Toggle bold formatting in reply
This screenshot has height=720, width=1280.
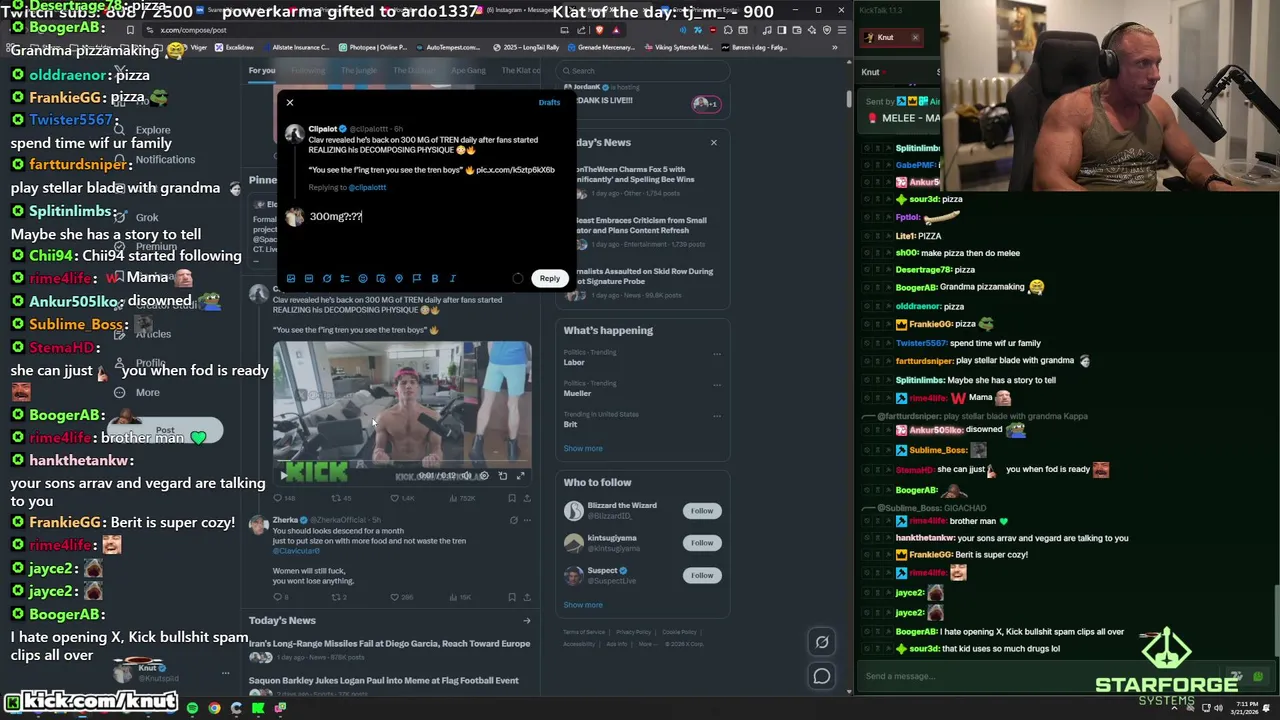coord(435,279)
